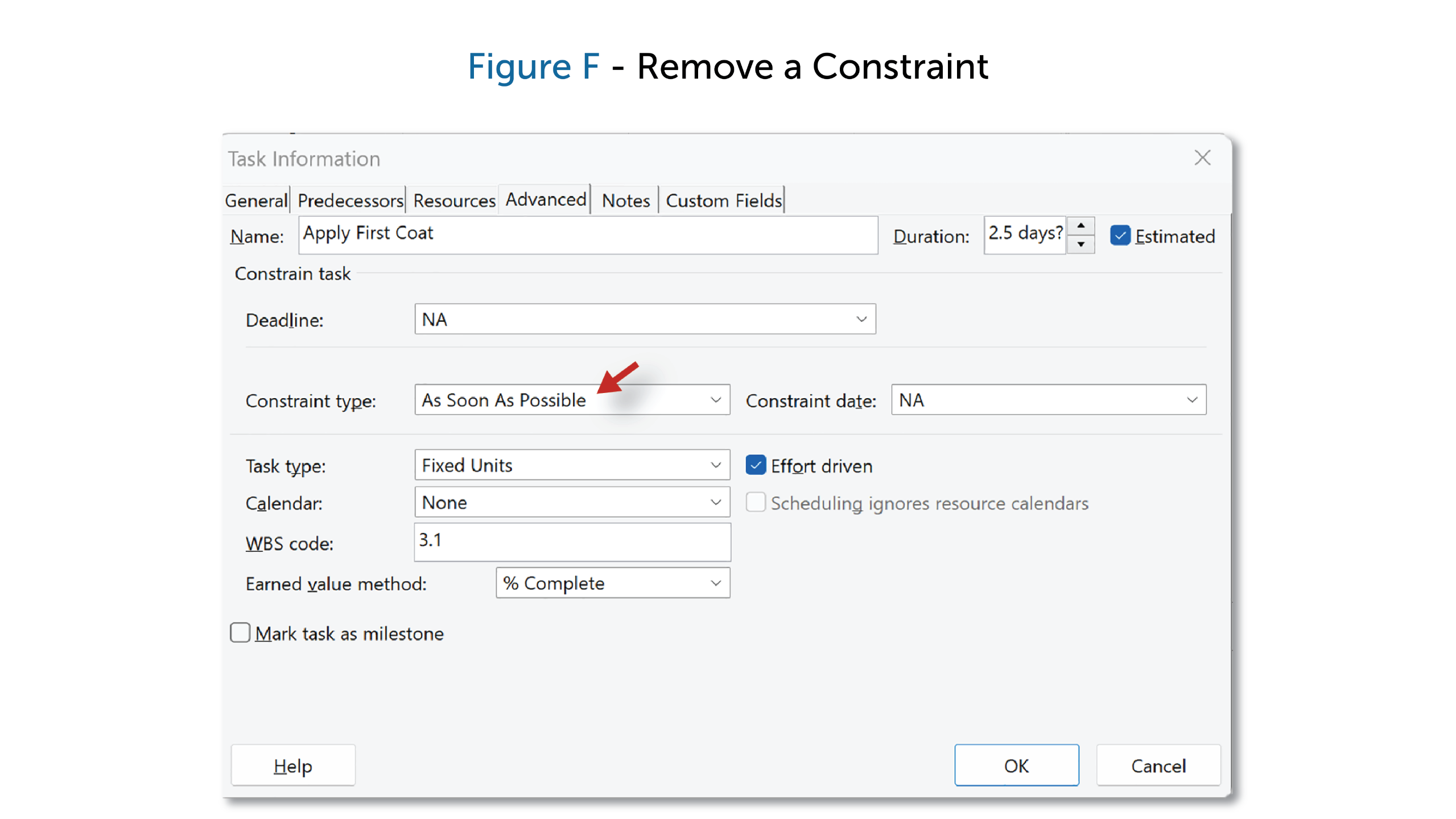The height and width of the screenshot is (819, 1456).
Task: Click in the WBS code field
Action: (x=571, y=541)
